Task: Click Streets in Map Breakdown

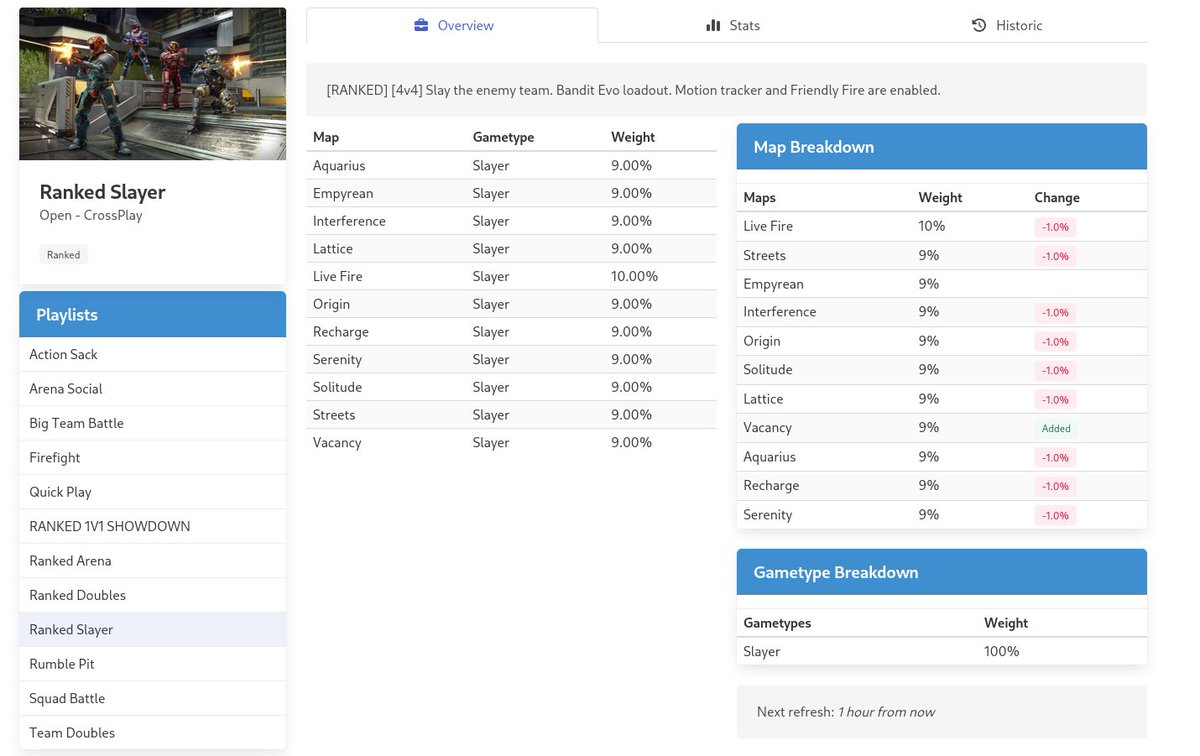Action: 765,255
